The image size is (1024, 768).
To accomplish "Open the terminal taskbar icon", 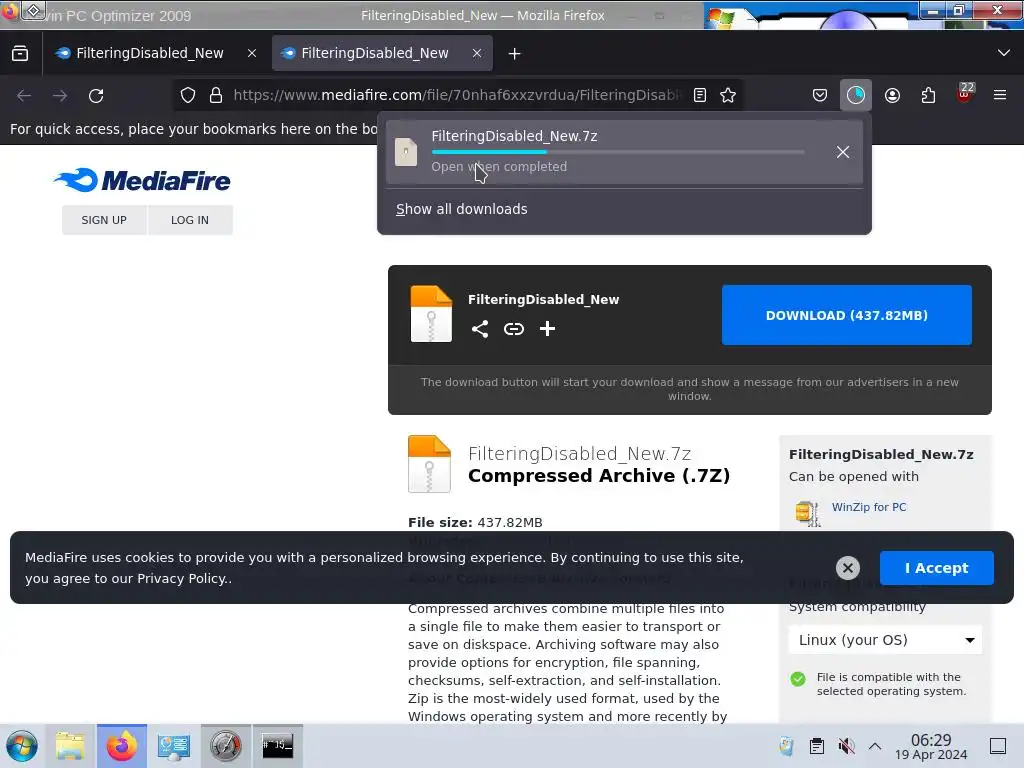I will point(278,746).
